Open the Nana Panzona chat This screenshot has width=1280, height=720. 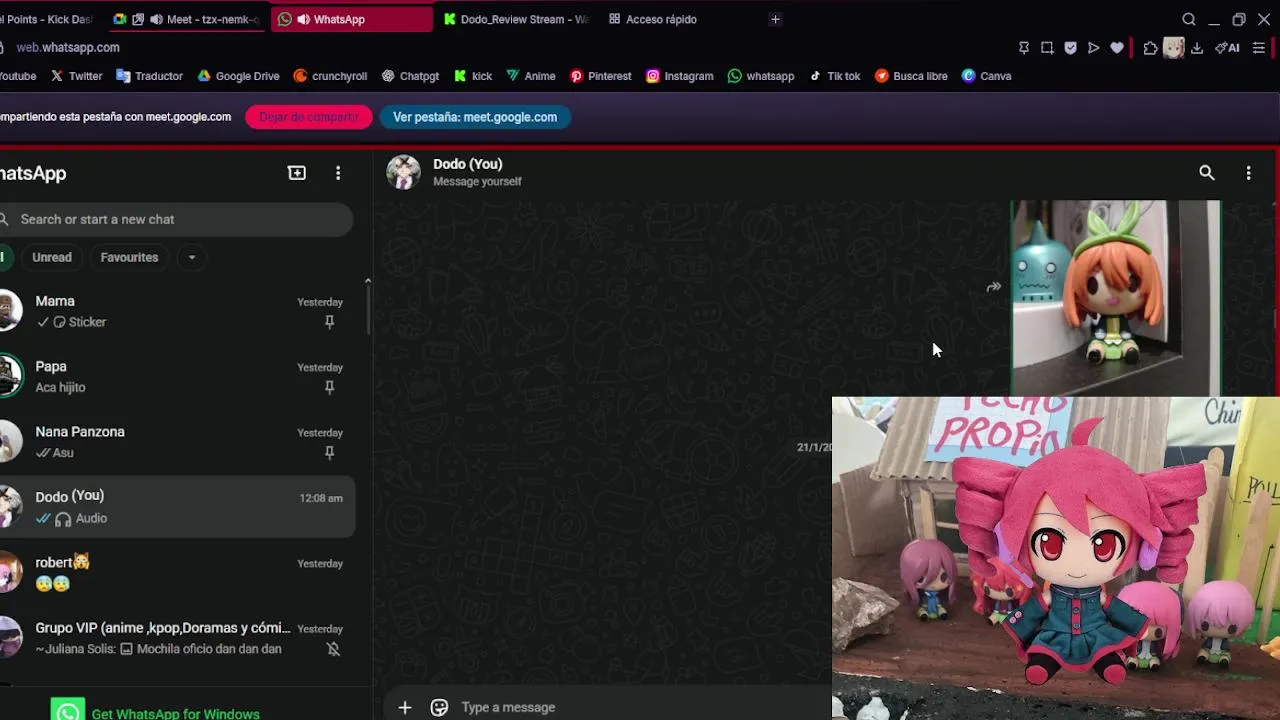coord(178,442)
